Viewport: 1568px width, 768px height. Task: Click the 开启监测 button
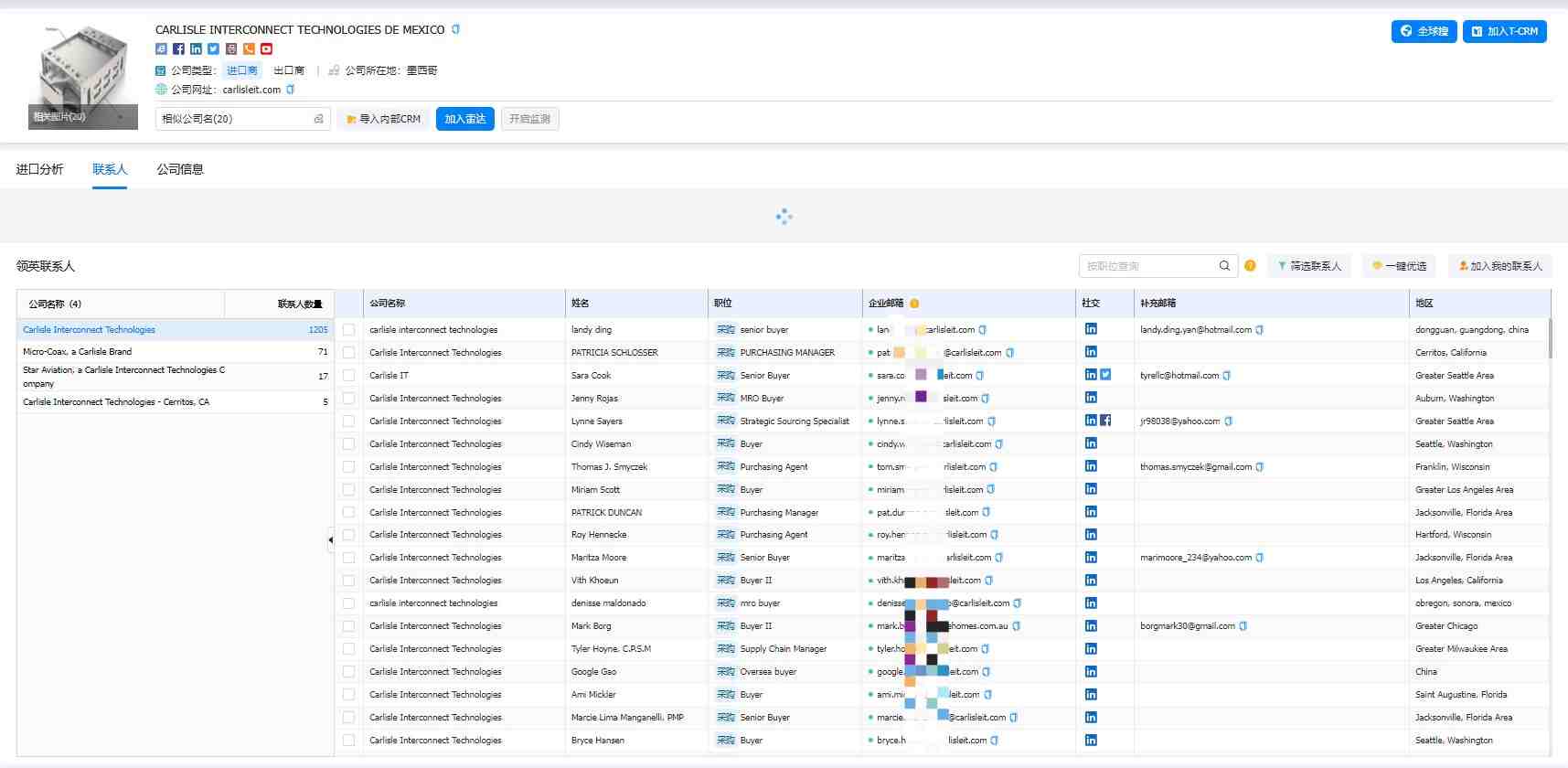[x=530, y=119]
